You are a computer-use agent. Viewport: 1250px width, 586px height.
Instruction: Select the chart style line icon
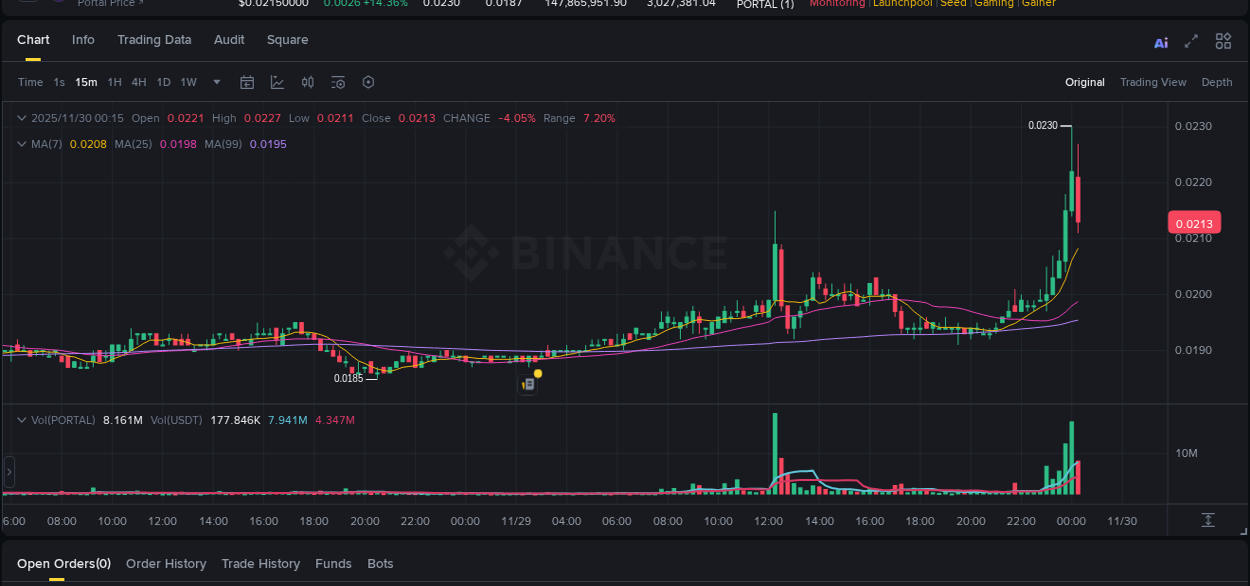(x=277, y=82)
